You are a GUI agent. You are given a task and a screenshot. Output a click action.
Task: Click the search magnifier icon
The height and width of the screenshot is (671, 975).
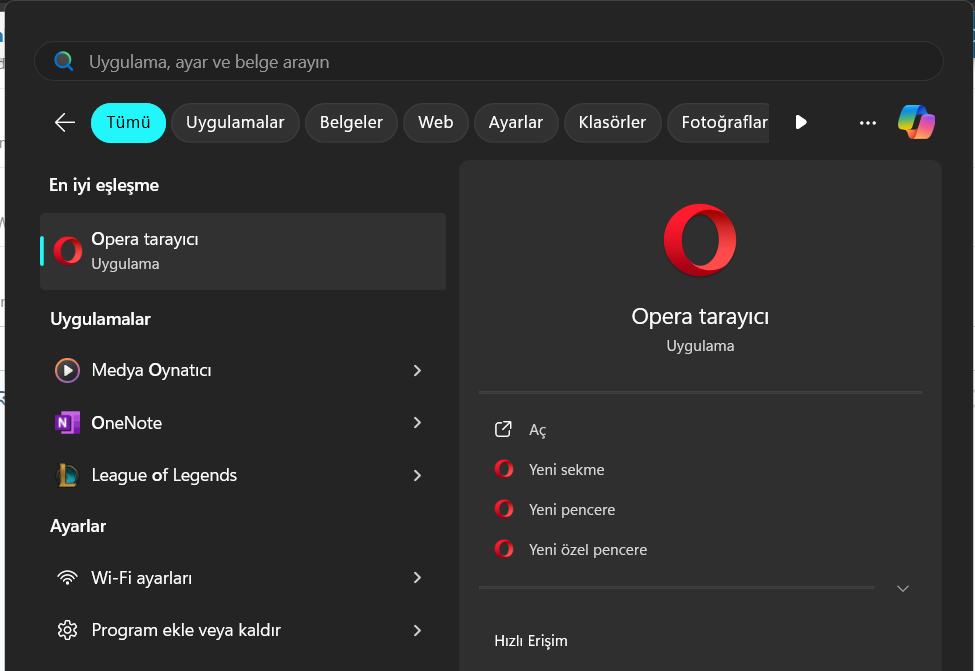click(64, 60)
